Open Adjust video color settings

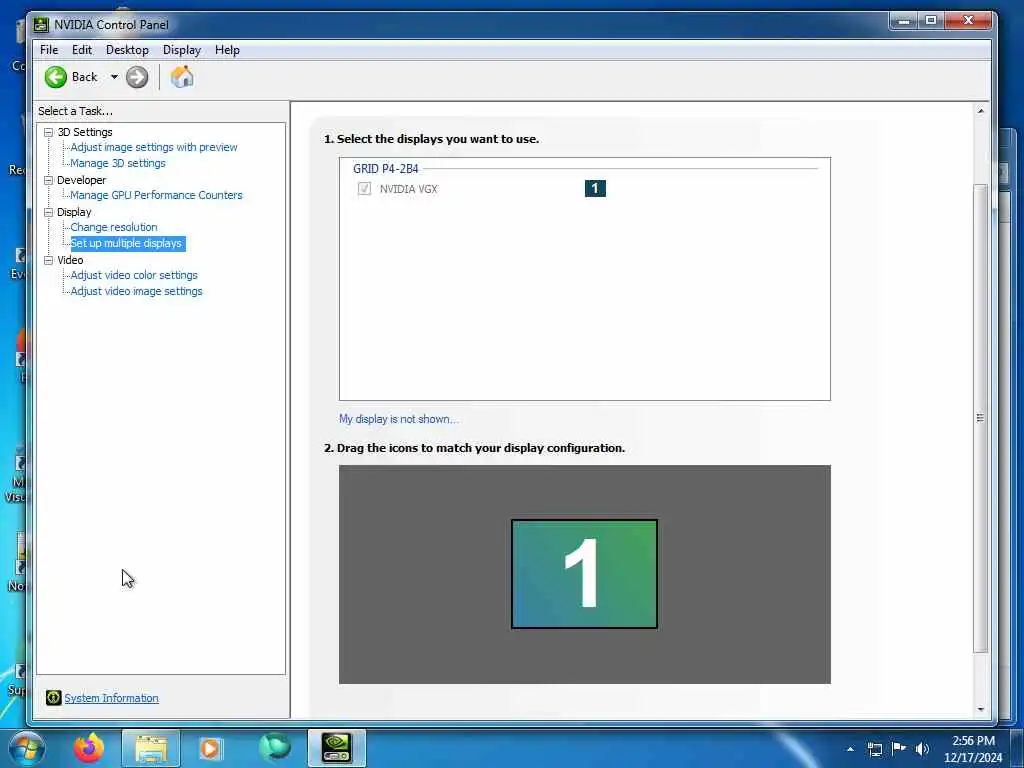(x=134, y=276)
